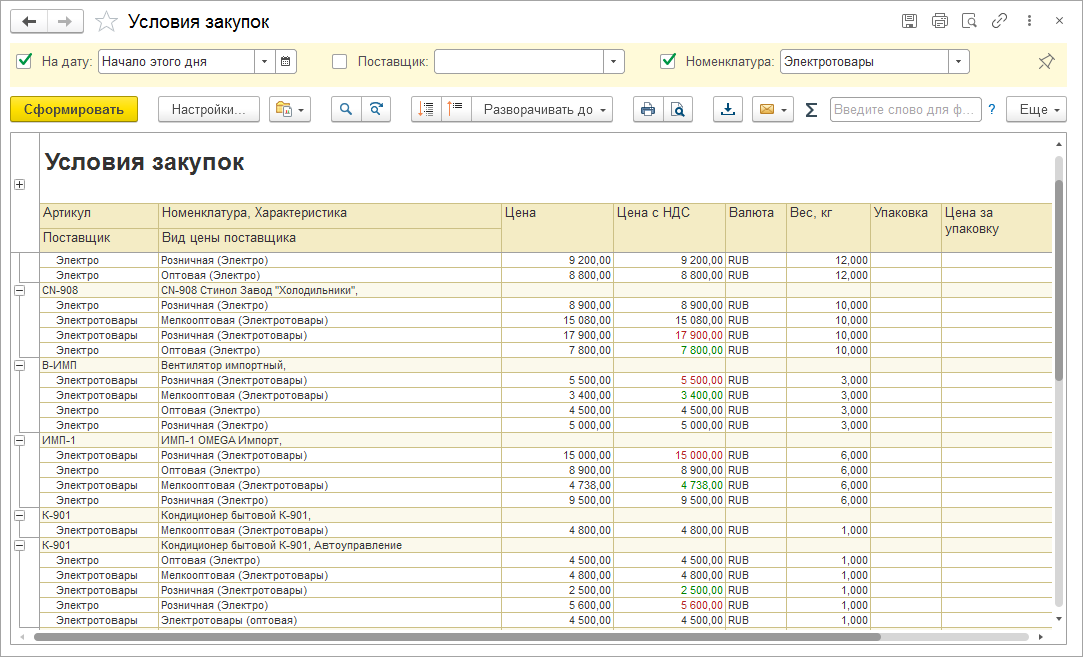Open "Настройки..." report settings
This screenshot has width=1083, height=657.
(208, 110)
